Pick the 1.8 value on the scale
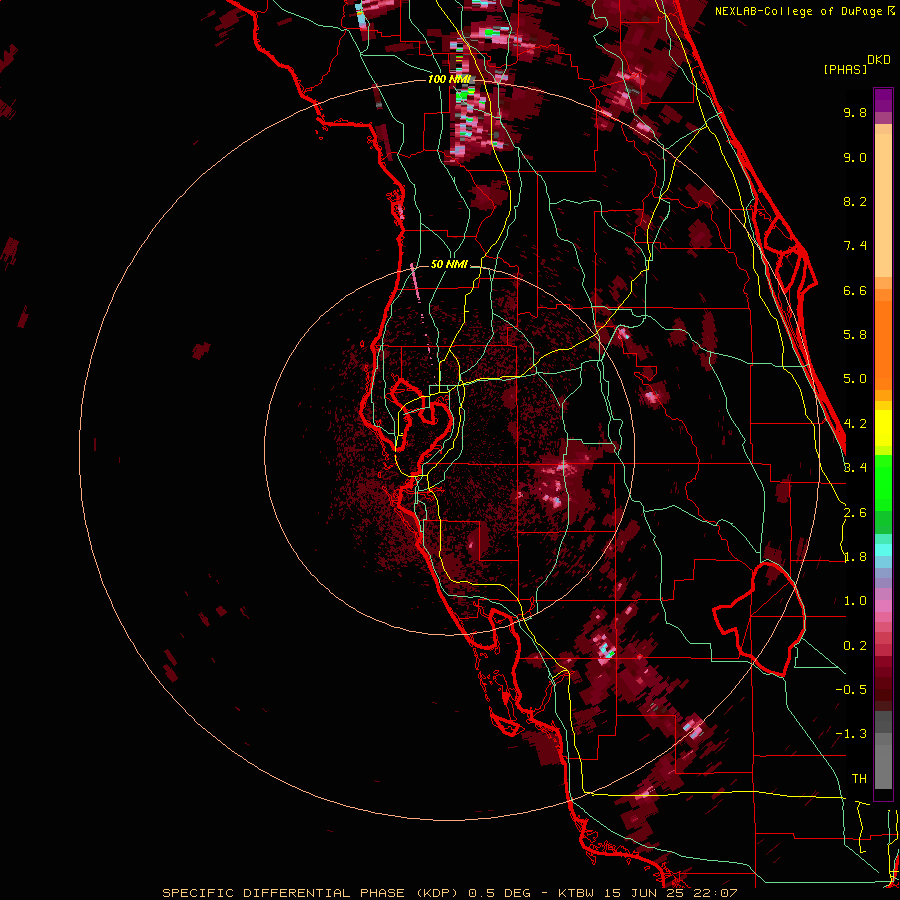 coord(855,557)
